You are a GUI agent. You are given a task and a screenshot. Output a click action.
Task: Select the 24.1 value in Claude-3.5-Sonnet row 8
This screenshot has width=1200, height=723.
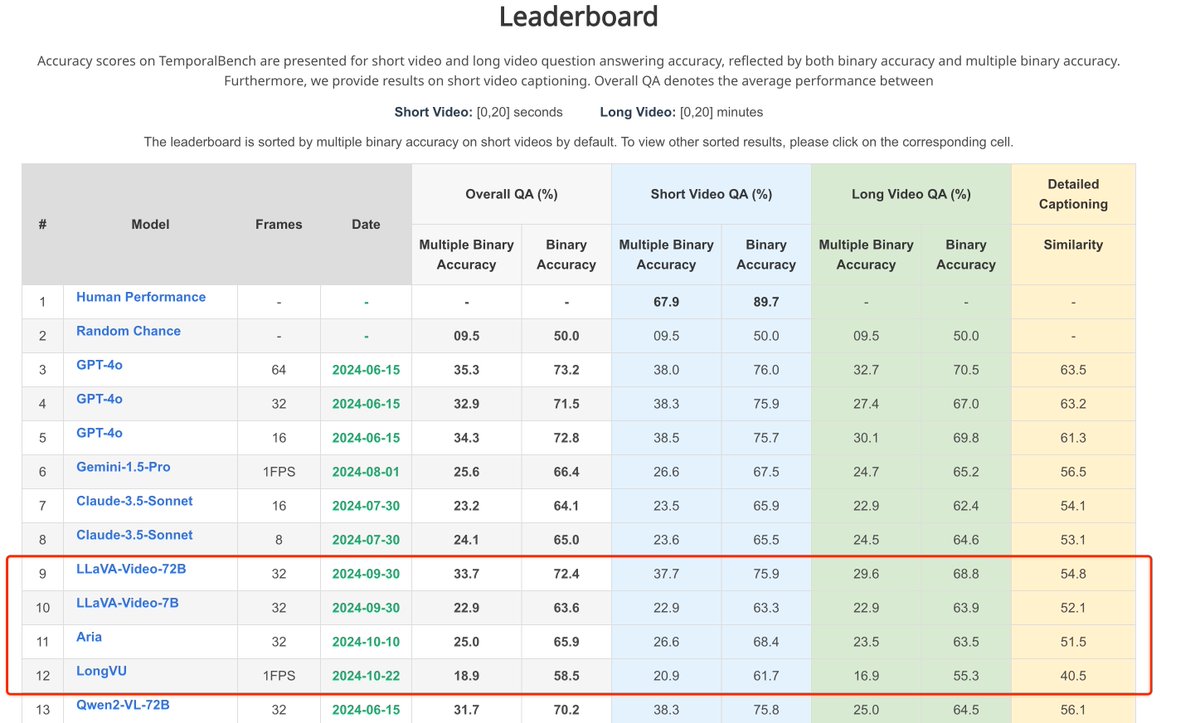466,540
